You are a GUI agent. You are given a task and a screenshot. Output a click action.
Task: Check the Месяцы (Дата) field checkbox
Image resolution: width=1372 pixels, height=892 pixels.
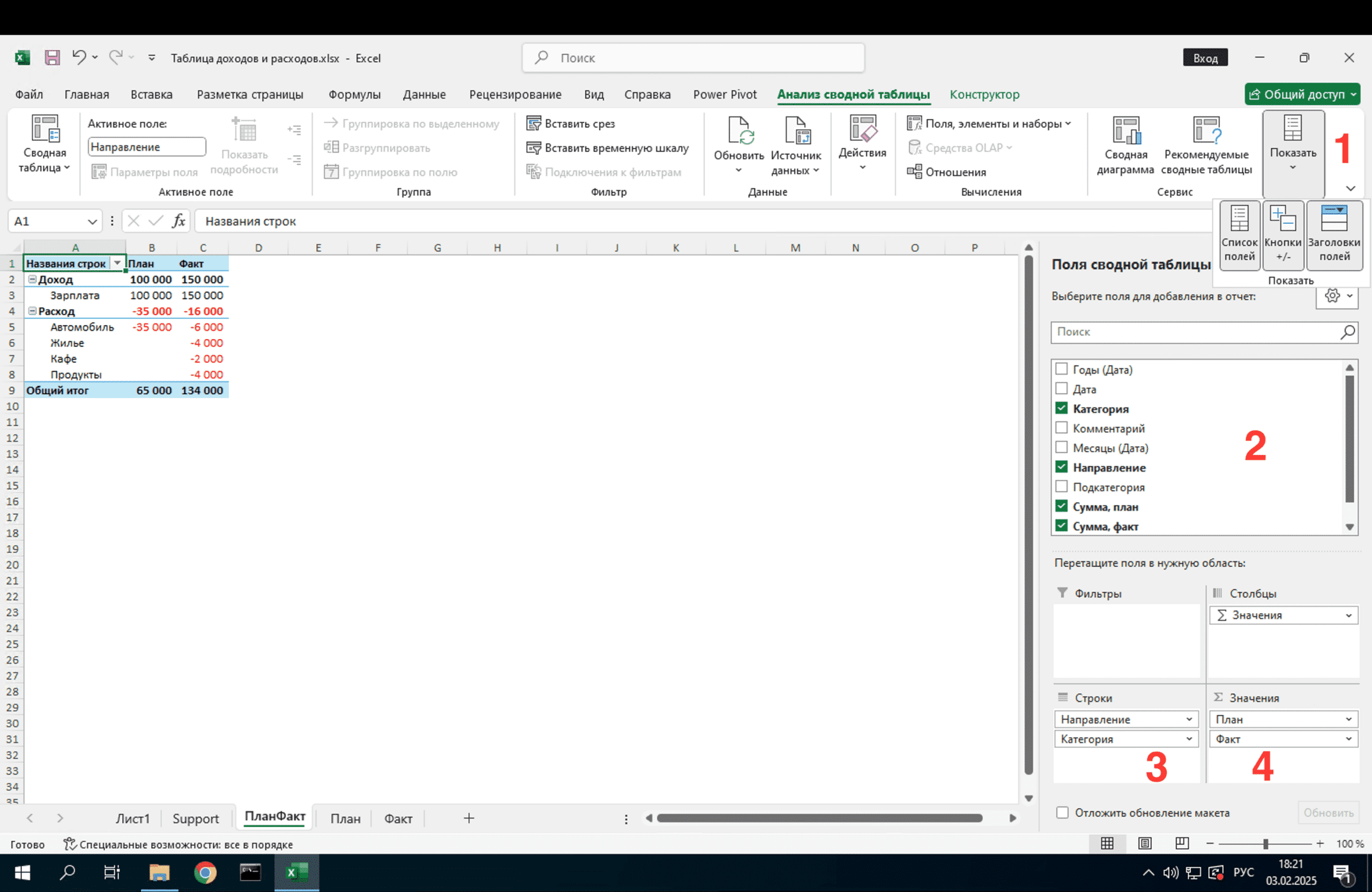point(1061,447)
